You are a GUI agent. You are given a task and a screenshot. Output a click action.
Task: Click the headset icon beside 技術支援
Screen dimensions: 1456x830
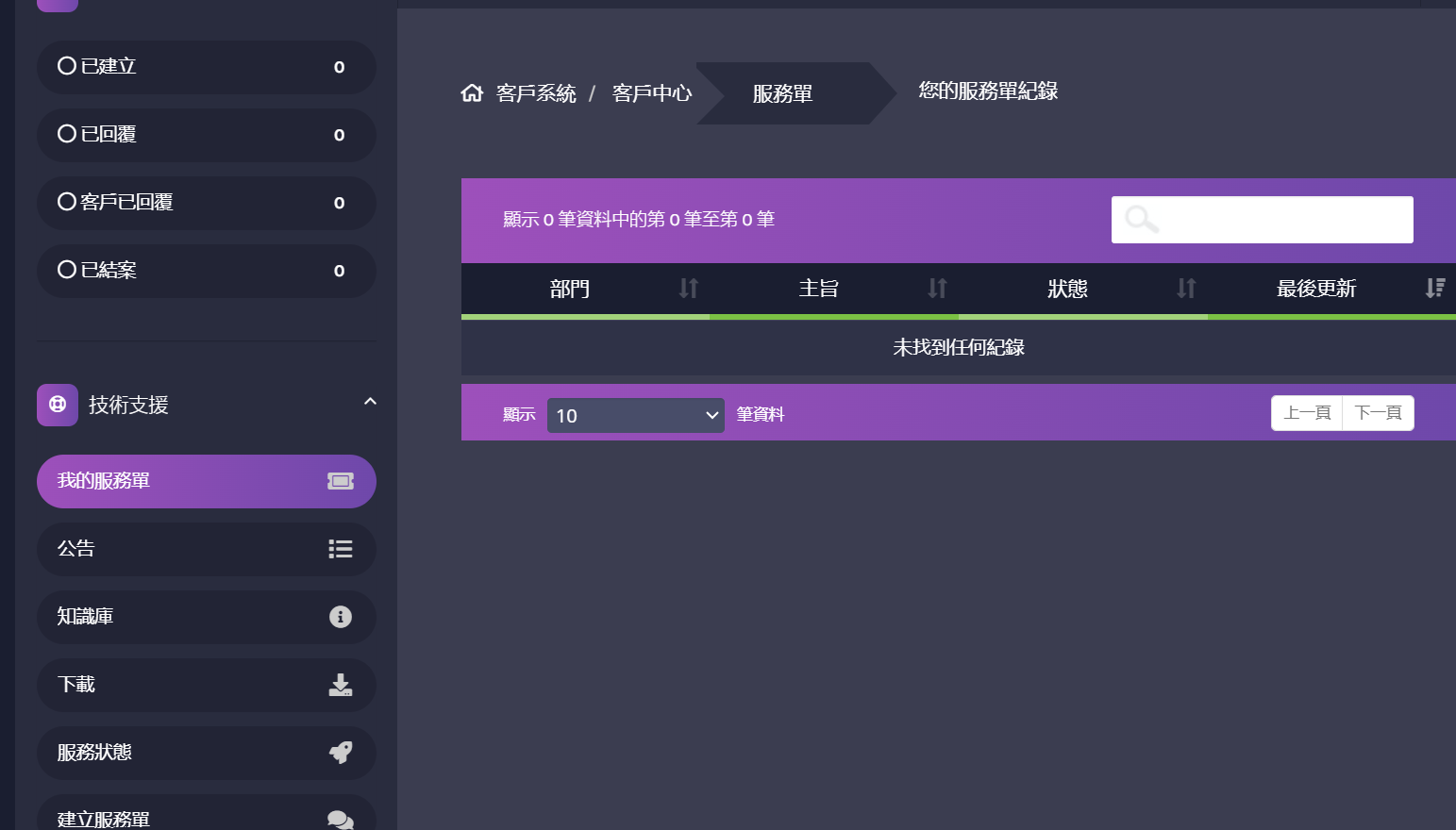[x=57, y=405]
